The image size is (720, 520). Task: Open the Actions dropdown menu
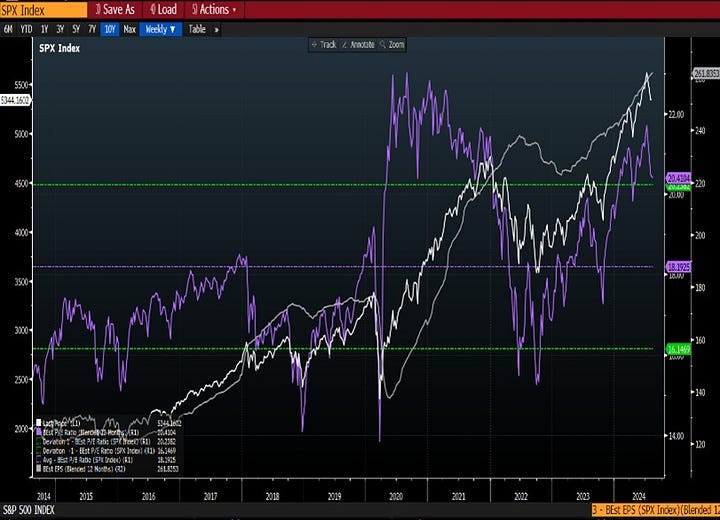(214, 10)
